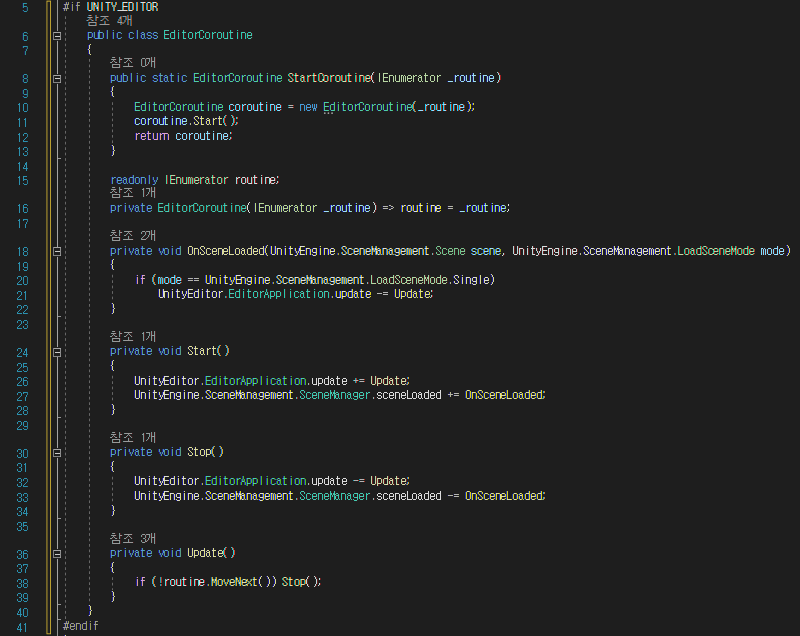Click 'LoadSceneMode.Single' in the if condition
Screen dimensions: 800x636
(430, 280)
